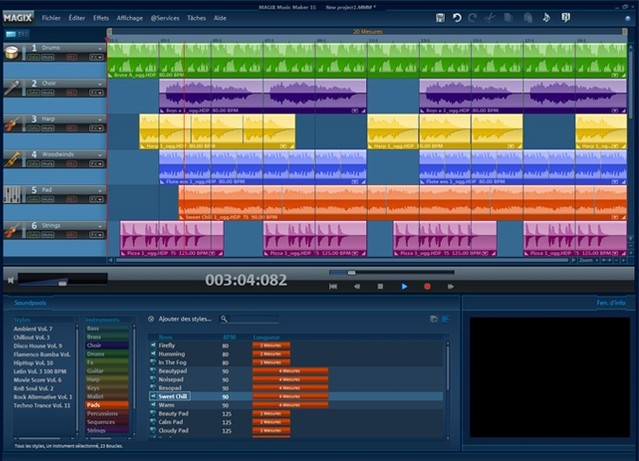Stop playback with the Stop button

[x=380, y=287]
